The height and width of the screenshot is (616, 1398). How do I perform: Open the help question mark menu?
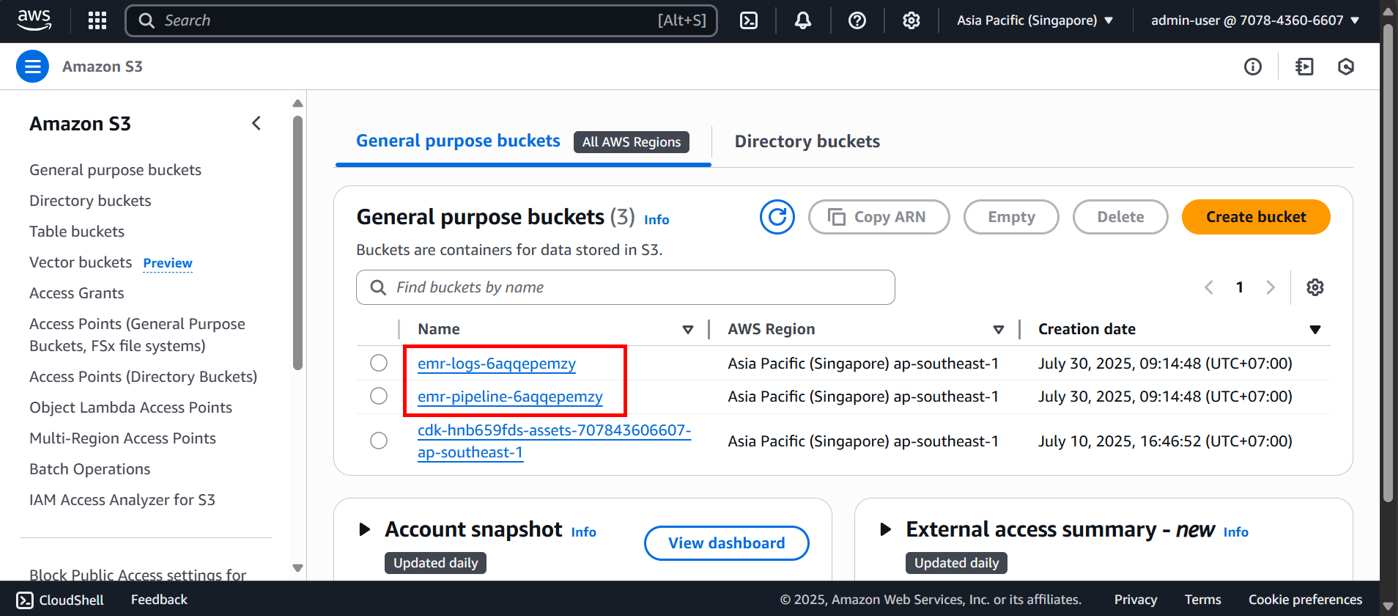[857, 20]
